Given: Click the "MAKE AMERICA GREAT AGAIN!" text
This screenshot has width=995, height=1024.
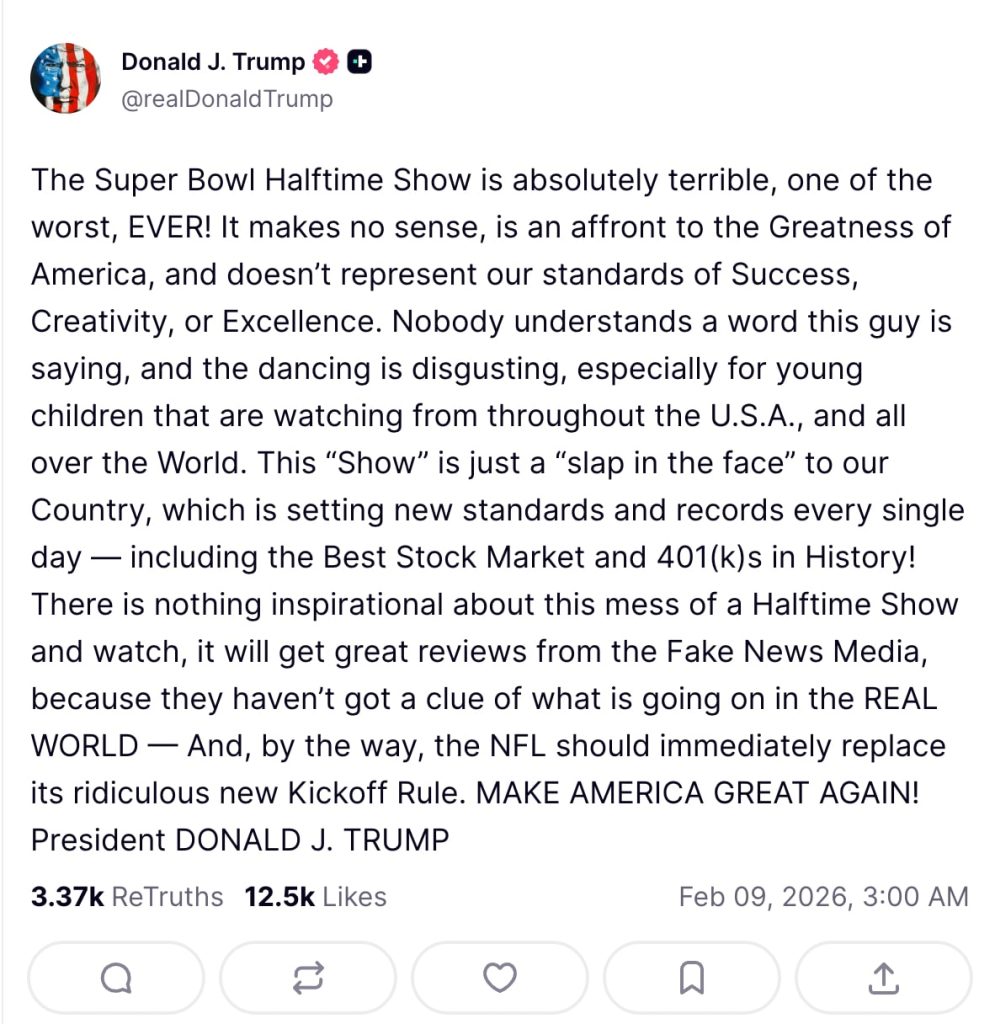Looking at the screenshot, I should pyautogui.click(x=696, y=792).
